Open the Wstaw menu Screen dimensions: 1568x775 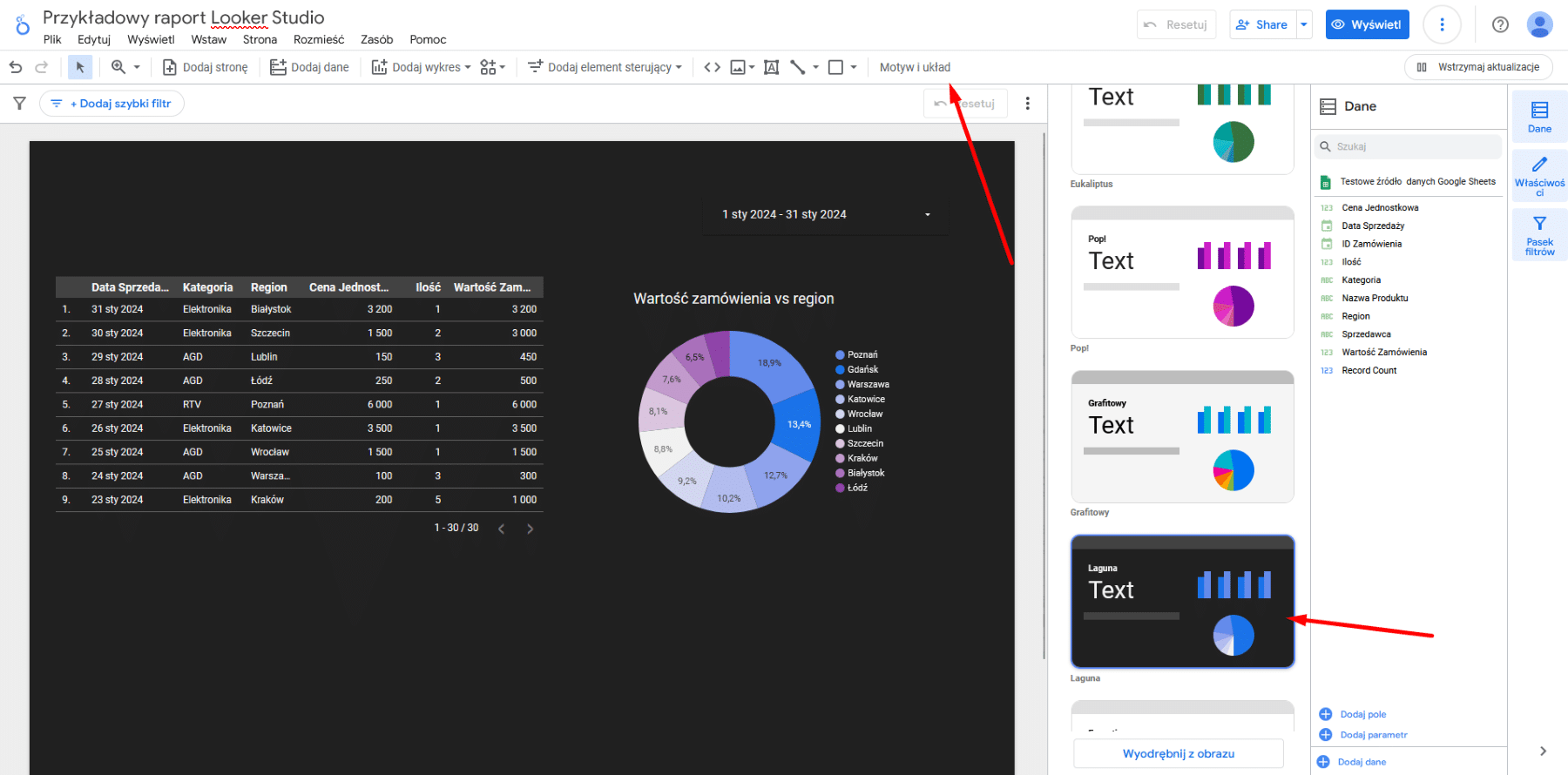click(x=209, y=39)
